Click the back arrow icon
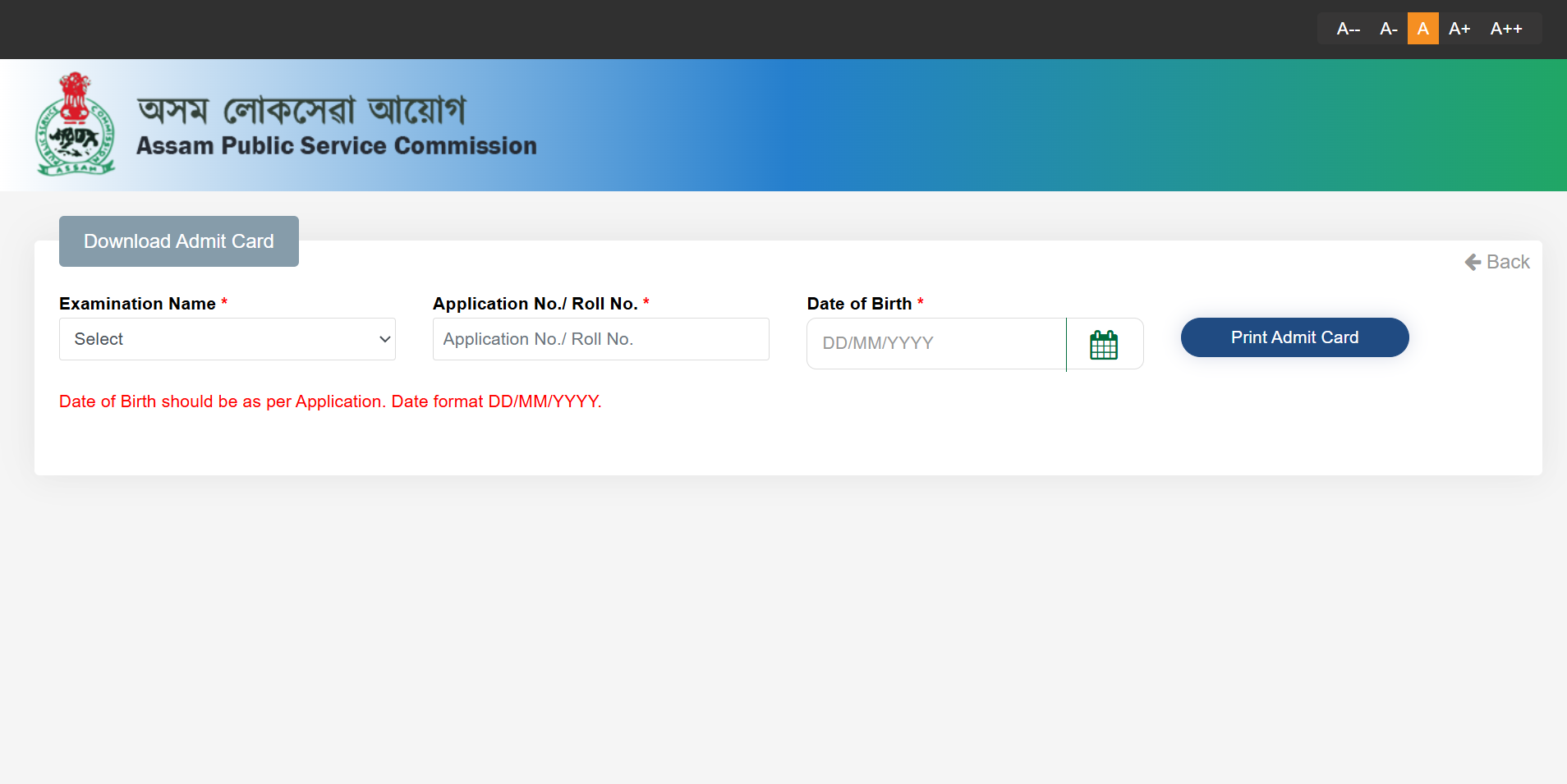 [x=1473, y=262]
